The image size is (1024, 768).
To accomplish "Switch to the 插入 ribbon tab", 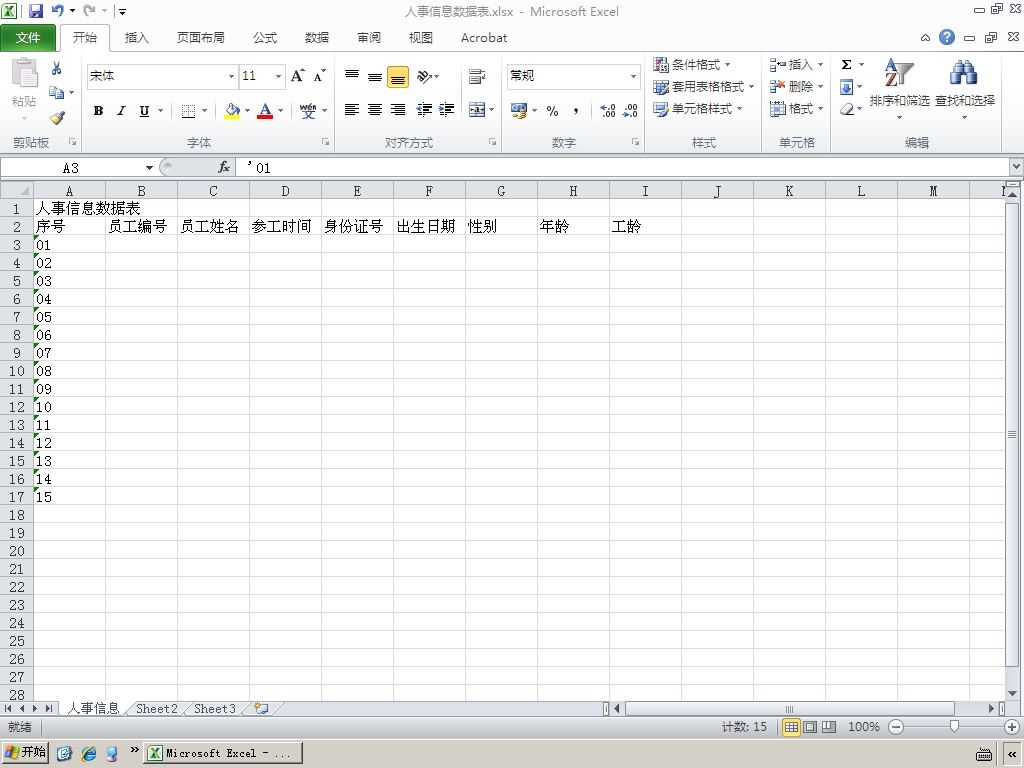I will [136, 37].
